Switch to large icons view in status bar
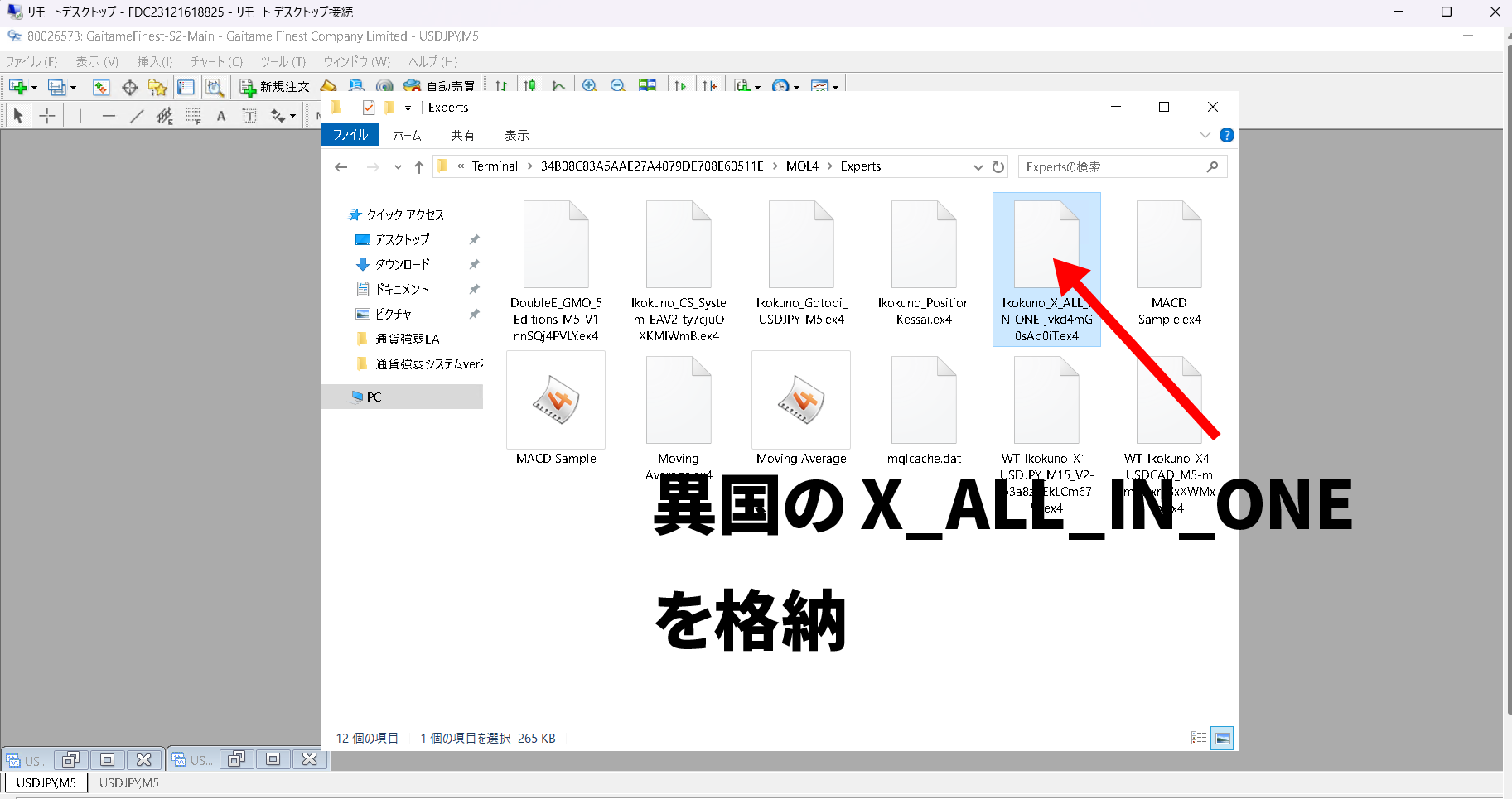Viewport: 1512px width, 799px height. [x=1222, y=738]
